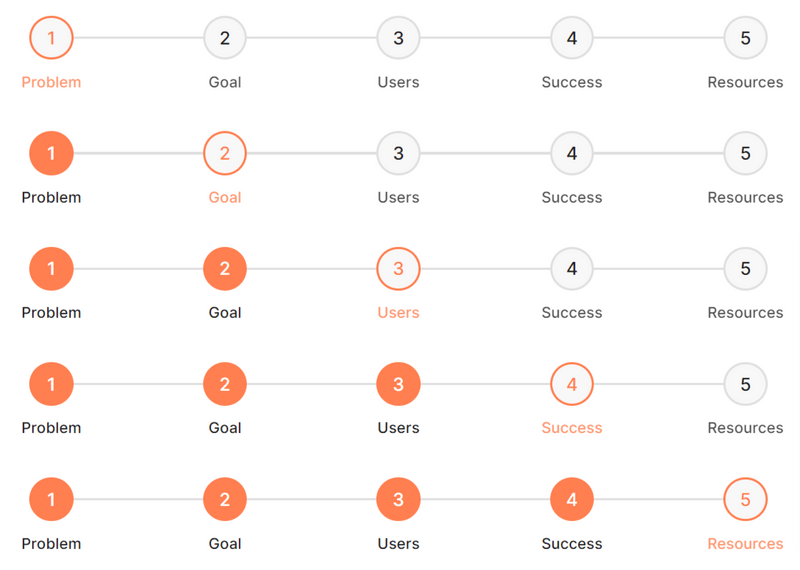
Task: Click gray step 4 in stepper with Users active
Action: [572, 269]
